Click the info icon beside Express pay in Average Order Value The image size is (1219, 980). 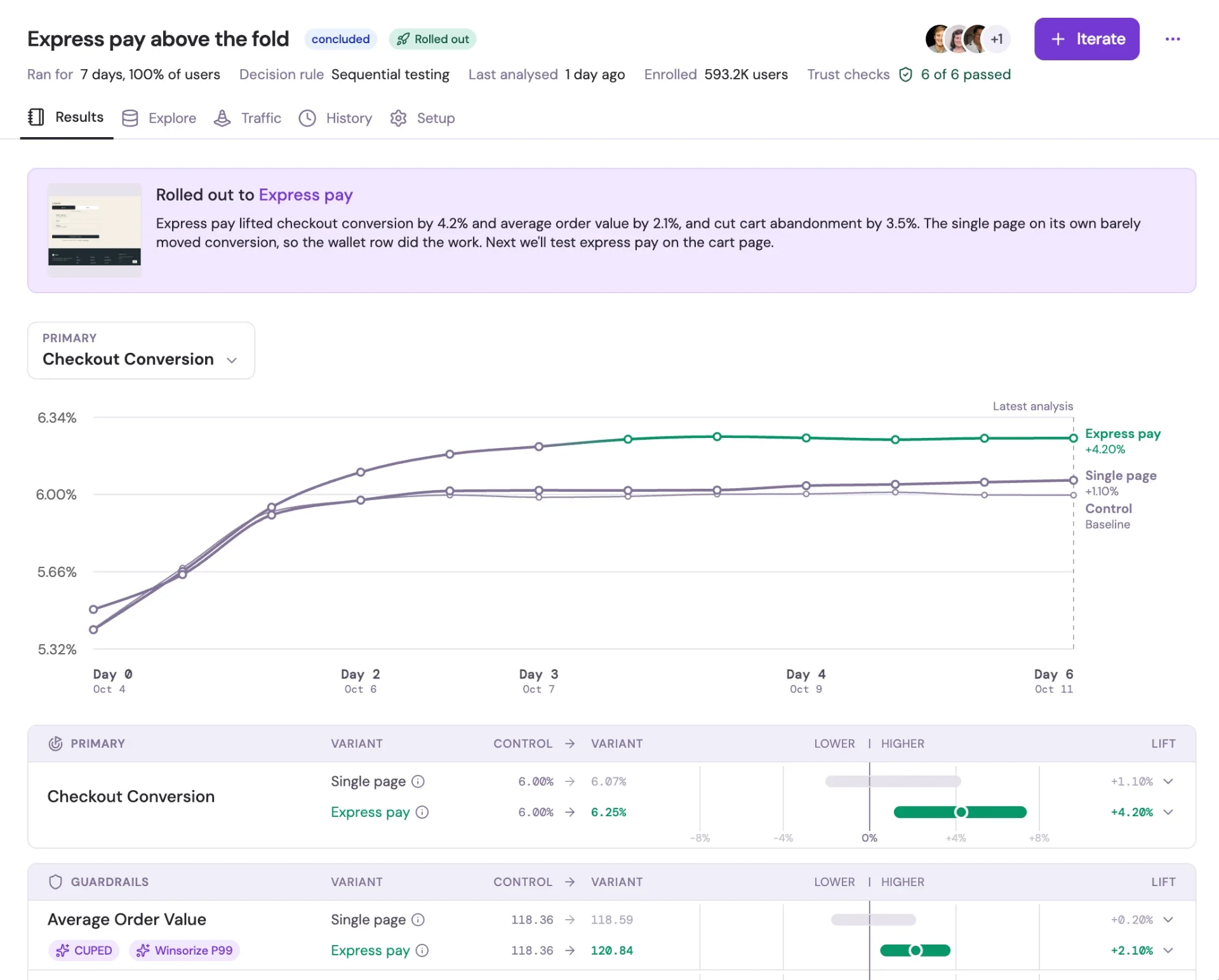(x=422, y=951)
